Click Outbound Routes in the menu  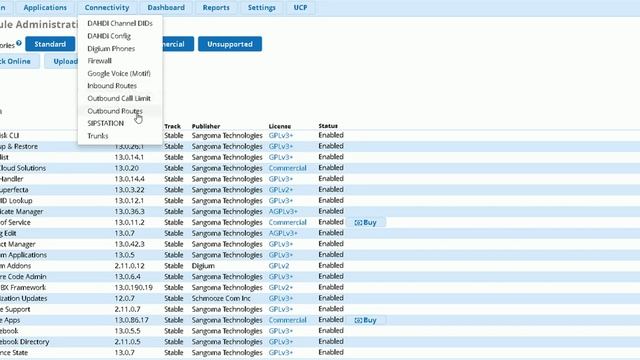(x=115, y=111)
